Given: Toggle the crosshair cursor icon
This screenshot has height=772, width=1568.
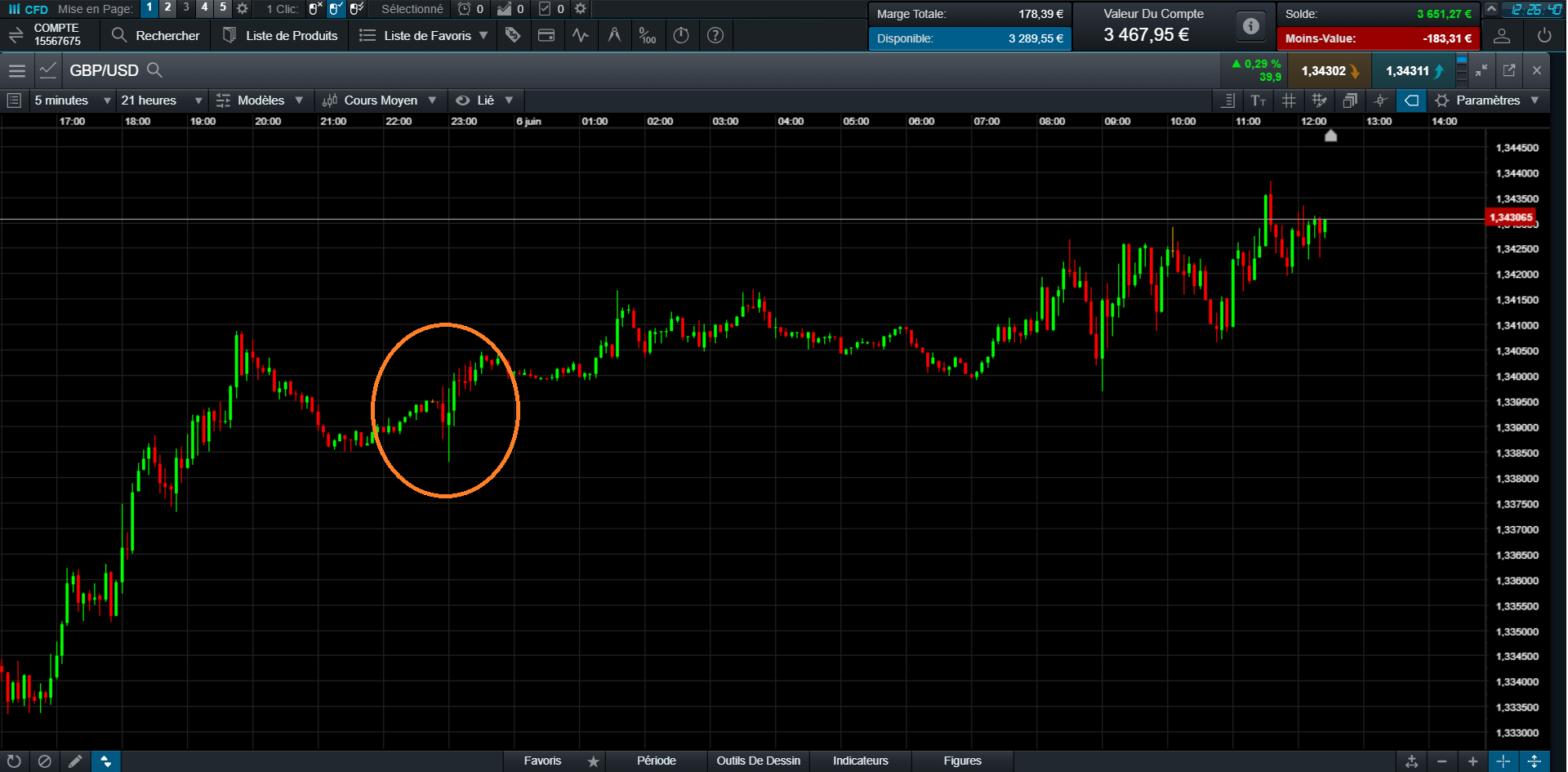Looking at the screenshot, I should tap(1380, 100).
